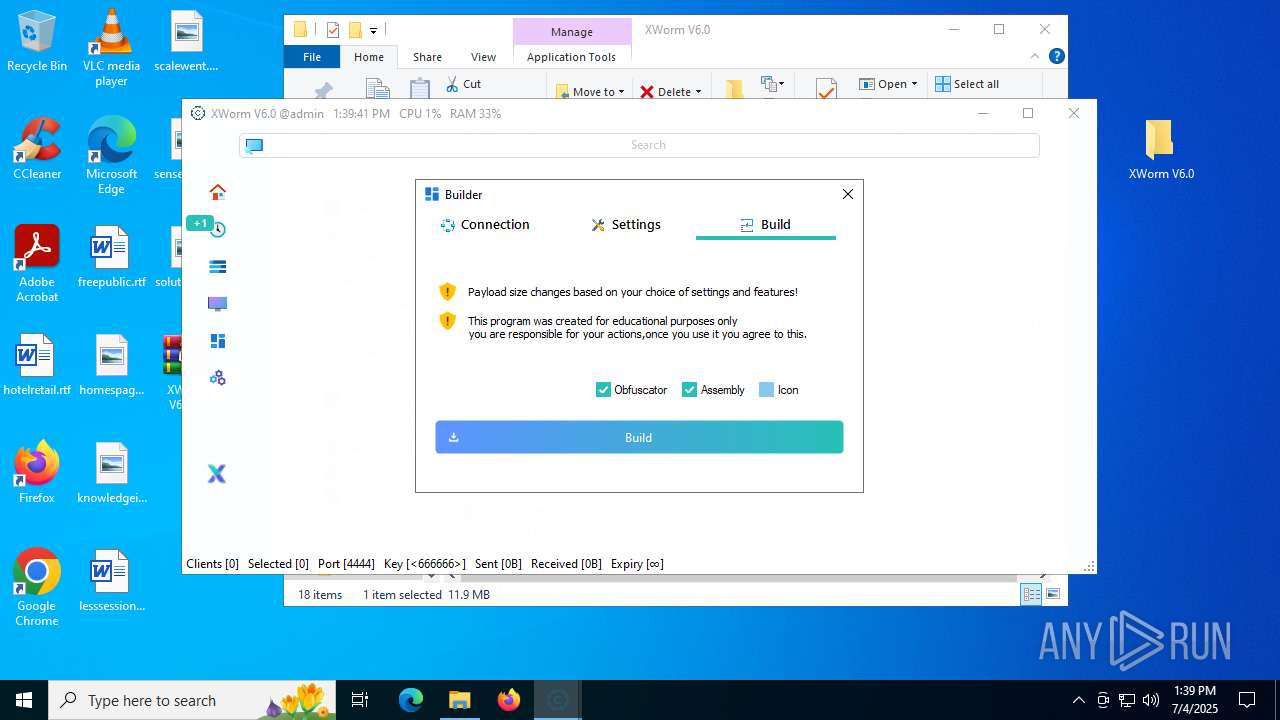Open the Home icon in XWorm sidebar

[x=217, y=191]
